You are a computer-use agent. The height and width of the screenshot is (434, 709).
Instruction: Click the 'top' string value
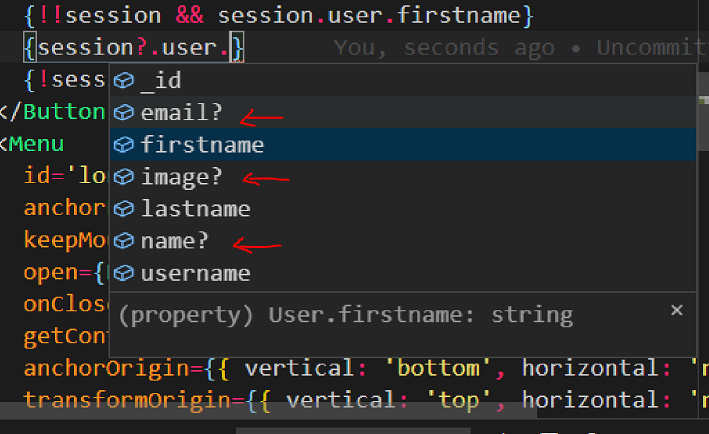point(459,401)
